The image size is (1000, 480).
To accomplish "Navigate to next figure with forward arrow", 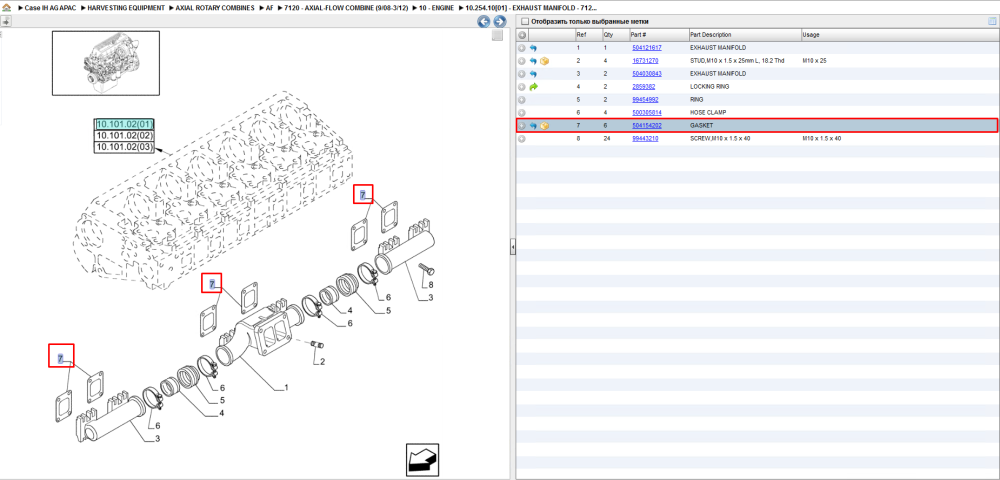I will point(499,22).
